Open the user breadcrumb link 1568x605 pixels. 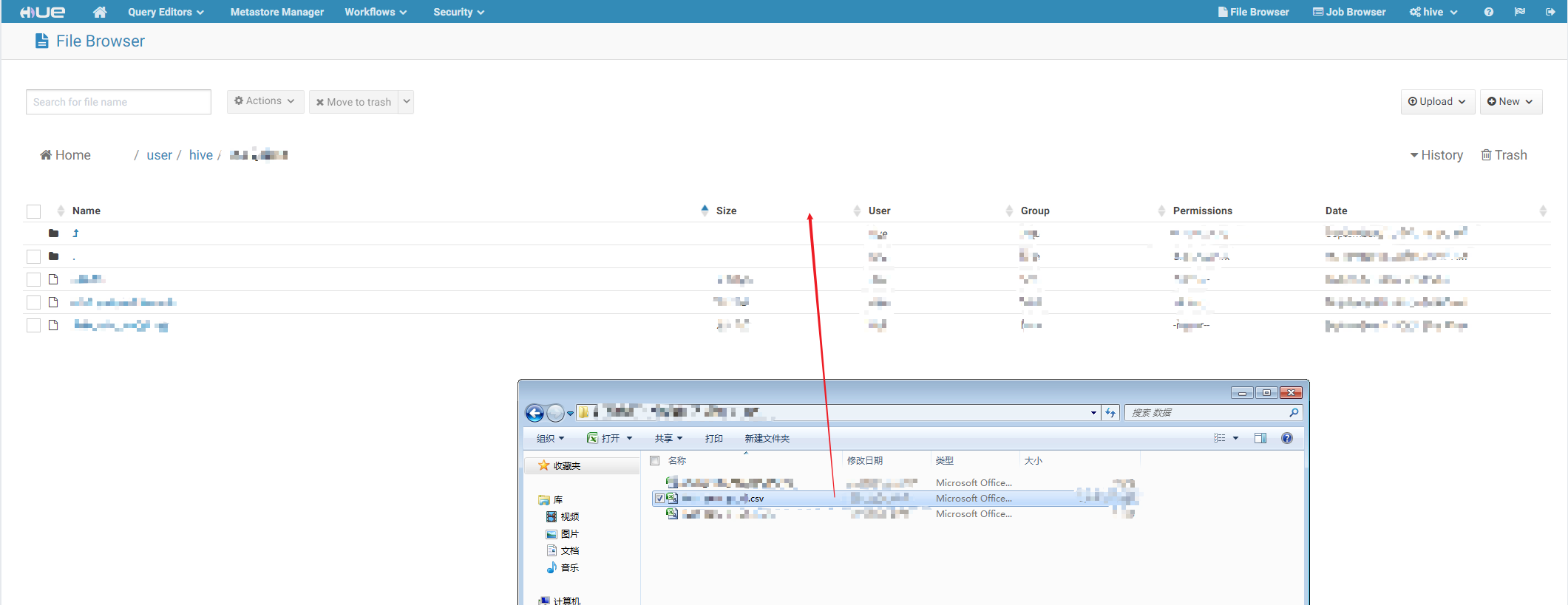pyautogui.click(x=159, y=155)
